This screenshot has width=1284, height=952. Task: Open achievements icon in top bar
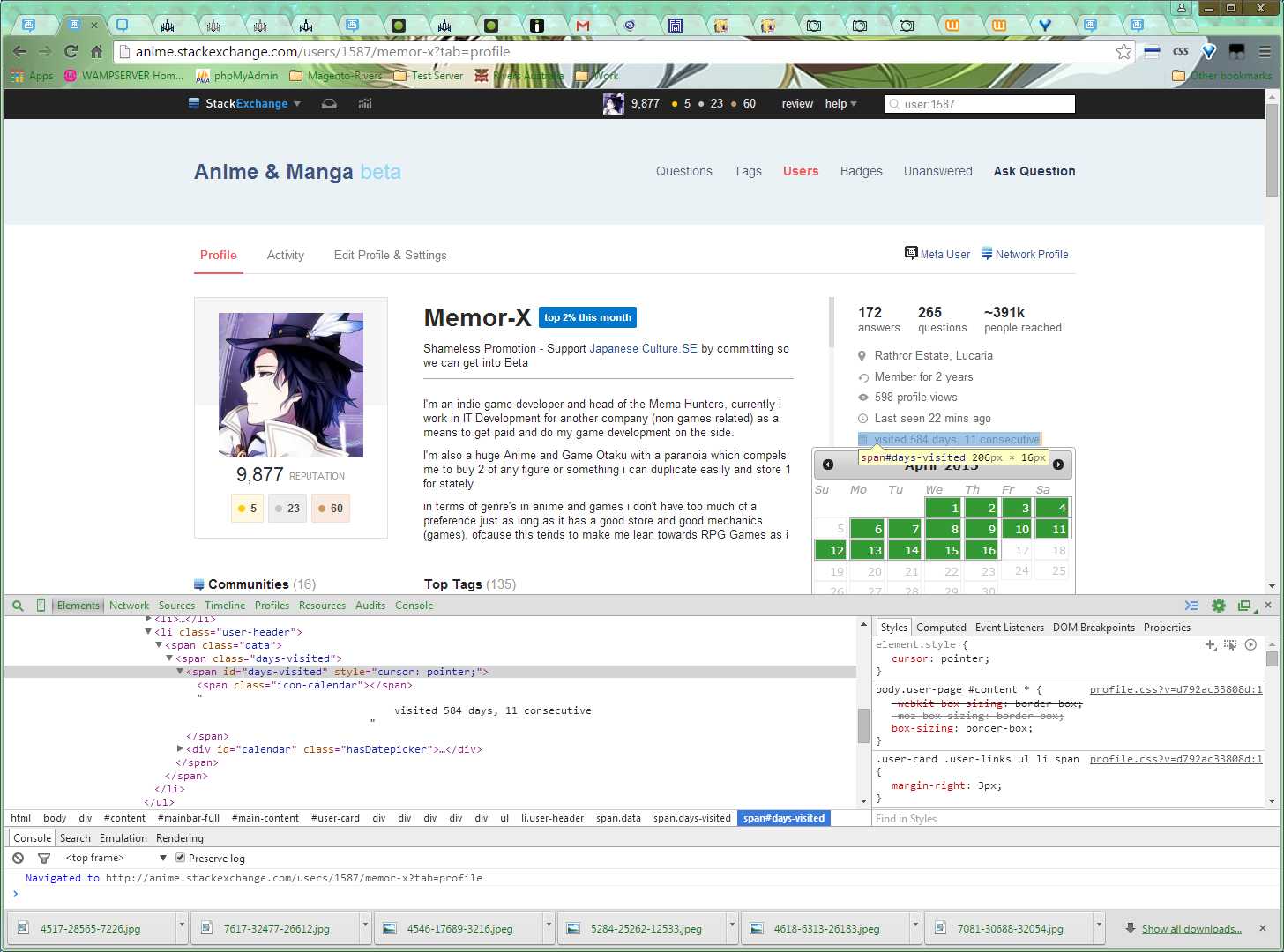pyautogui.click(x=365, y=104)
